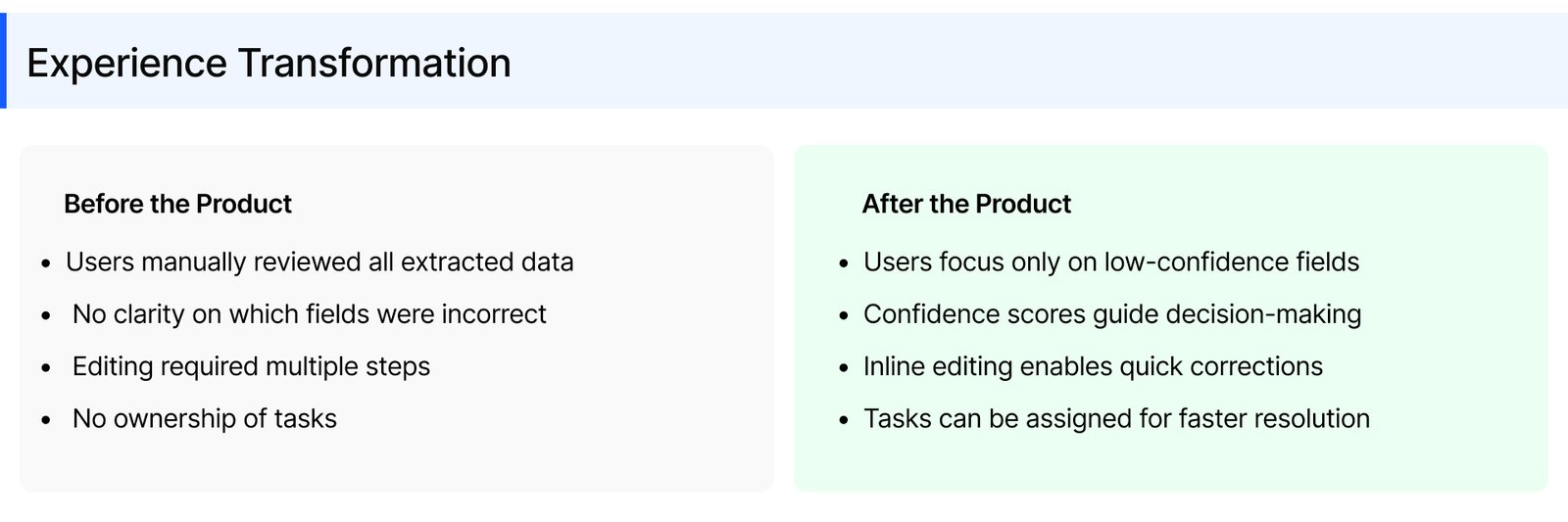The height and width of the screenshot is (522, 1568).
Task: Click 'Inline editing enables quick corrections' text
Action: [x=1093, y=366]
